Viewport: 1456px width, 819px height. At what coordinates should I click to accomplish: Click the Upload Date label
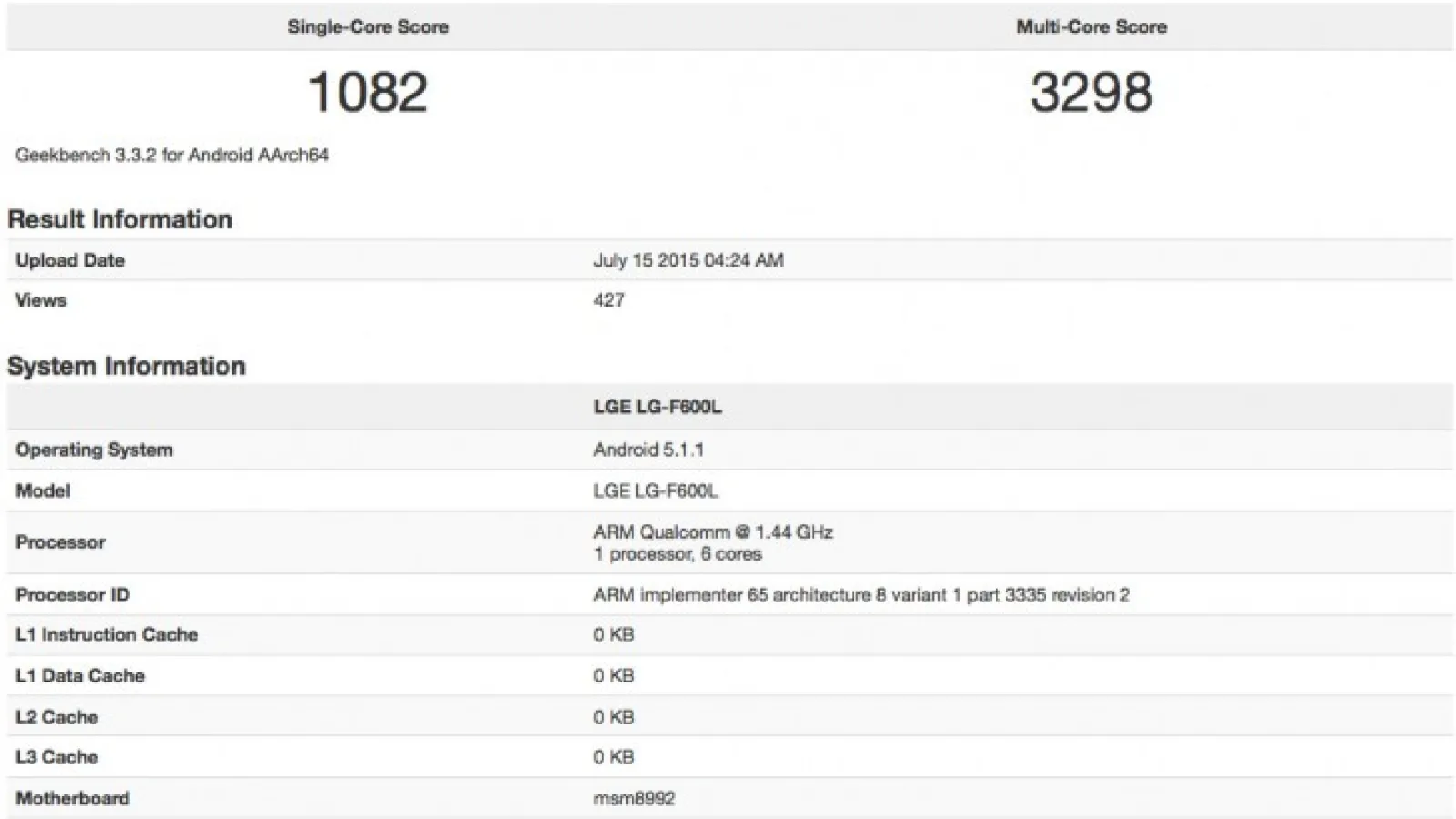pos(70,260)
